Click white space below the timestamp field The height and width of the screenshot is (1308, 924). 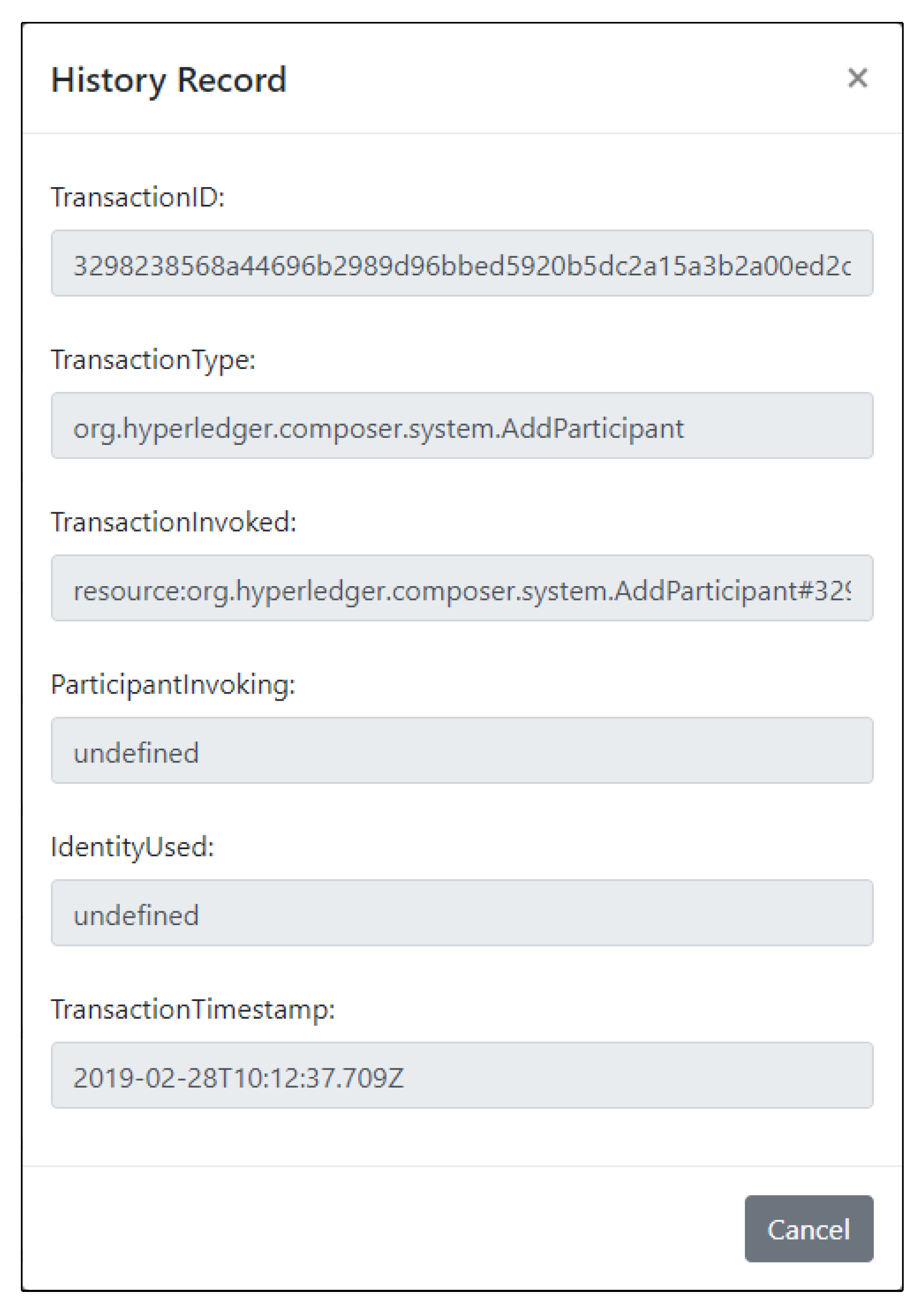[x=462, y=1137]
